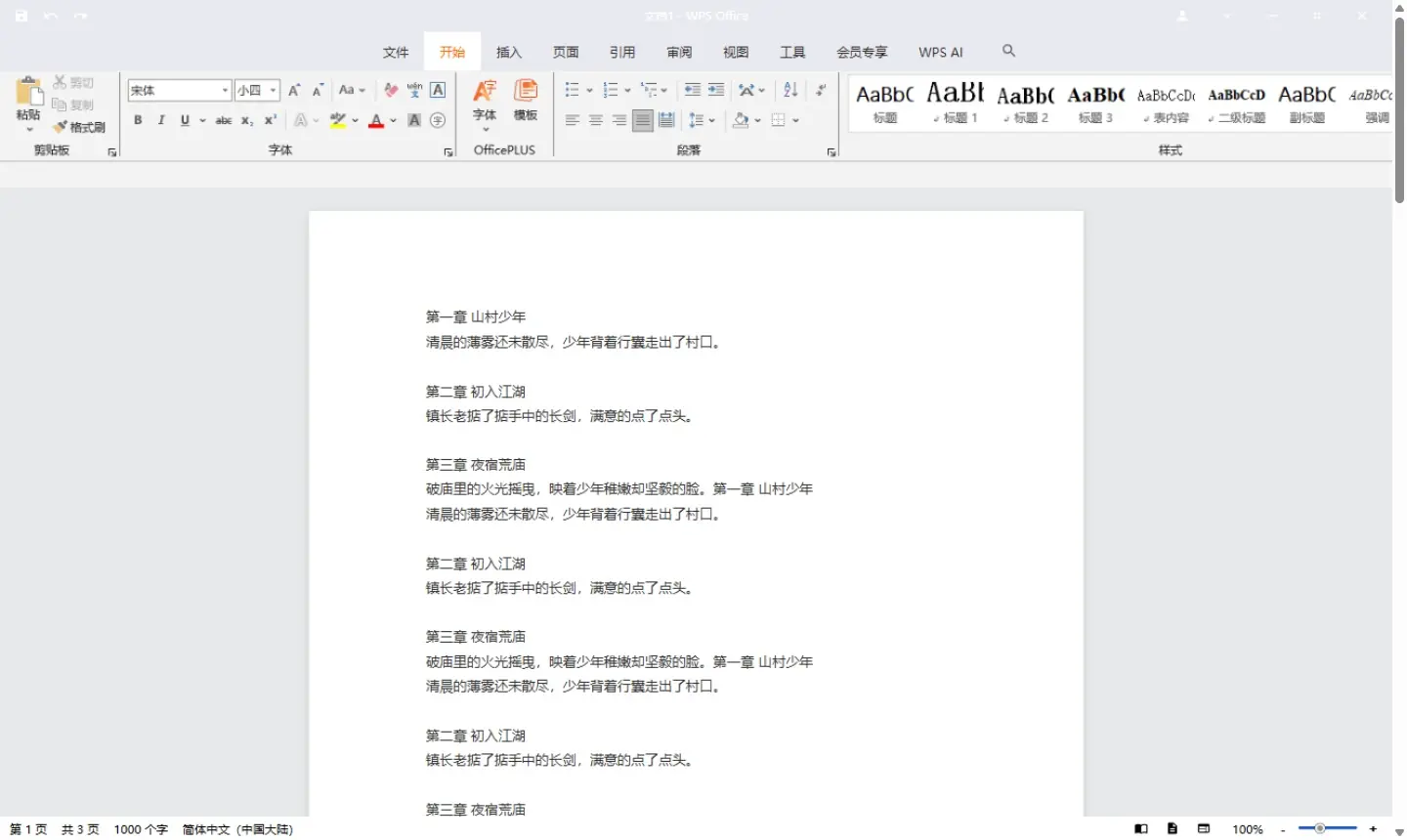The image size is (1407, 840).
Task: Click the search magnifier icon in ribbon tabs
Action: click(1009, 51)
